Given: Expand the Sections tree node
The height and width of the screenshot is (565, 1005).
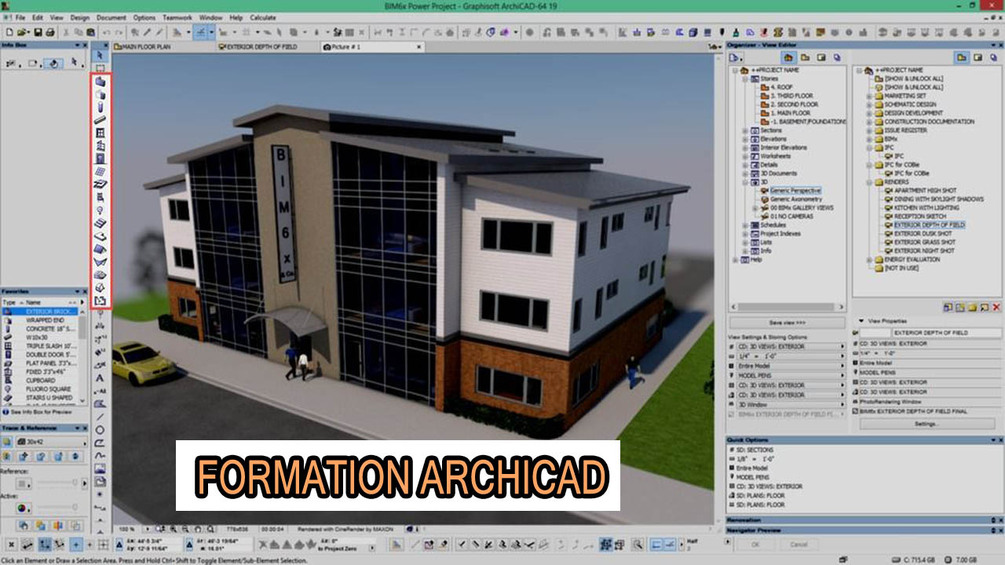Looking at the screenshot, I should coord(745,130).
